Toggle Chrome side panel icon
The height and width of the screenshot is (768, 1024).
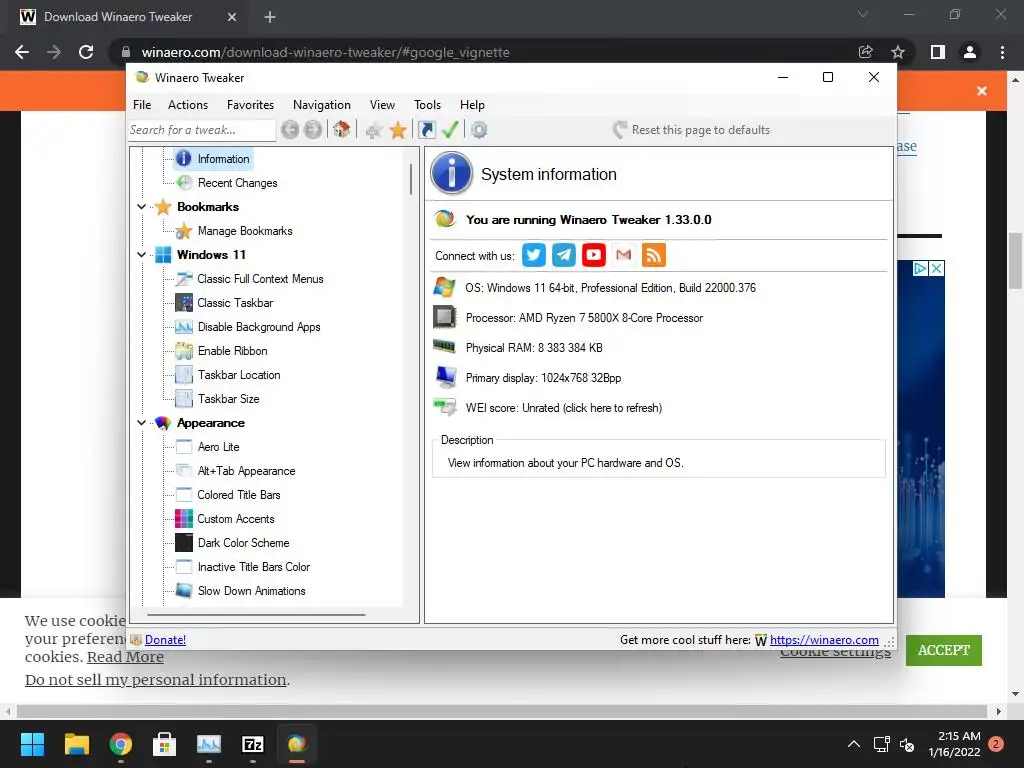pyautogui.click(x=938, y=52)
